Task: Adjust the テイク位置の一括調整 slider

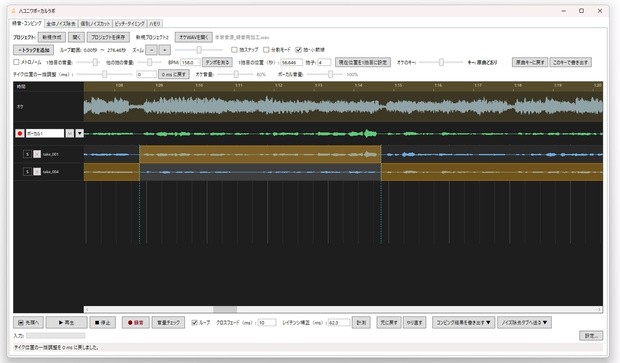Action: coord(105,74)
